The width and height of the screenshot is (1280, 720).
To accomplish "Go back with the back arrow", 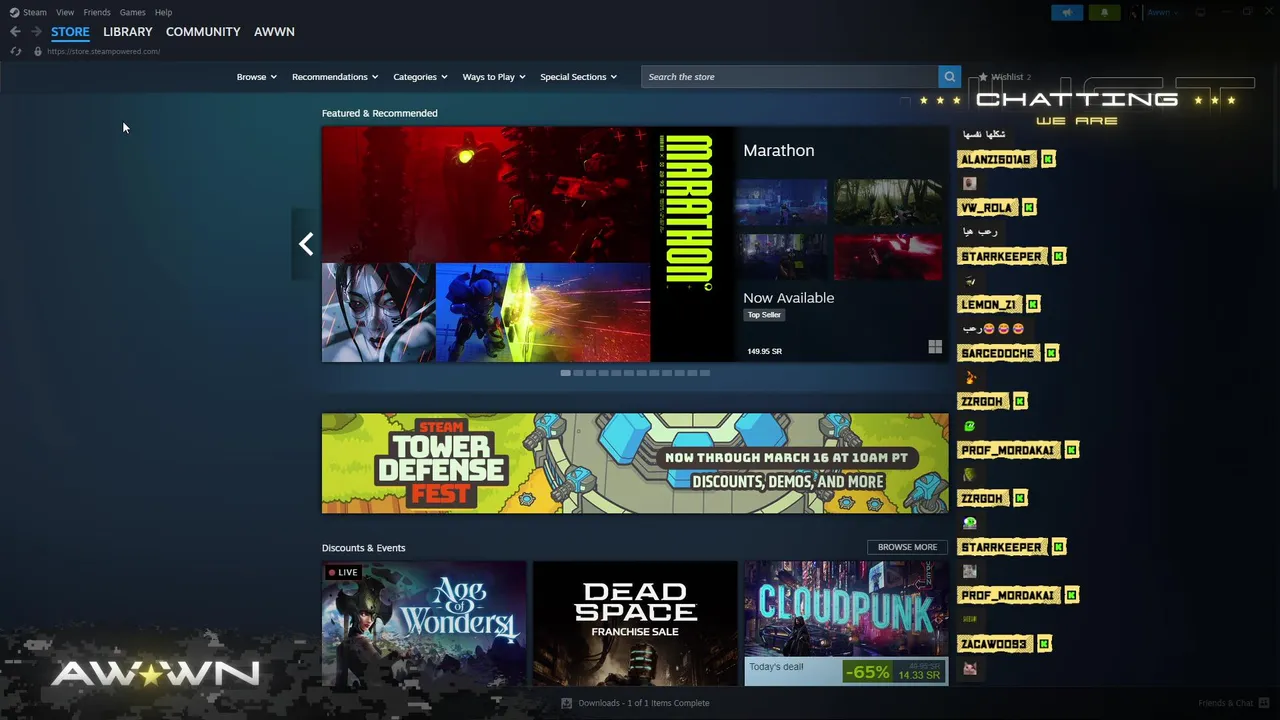I will [15, 32].
